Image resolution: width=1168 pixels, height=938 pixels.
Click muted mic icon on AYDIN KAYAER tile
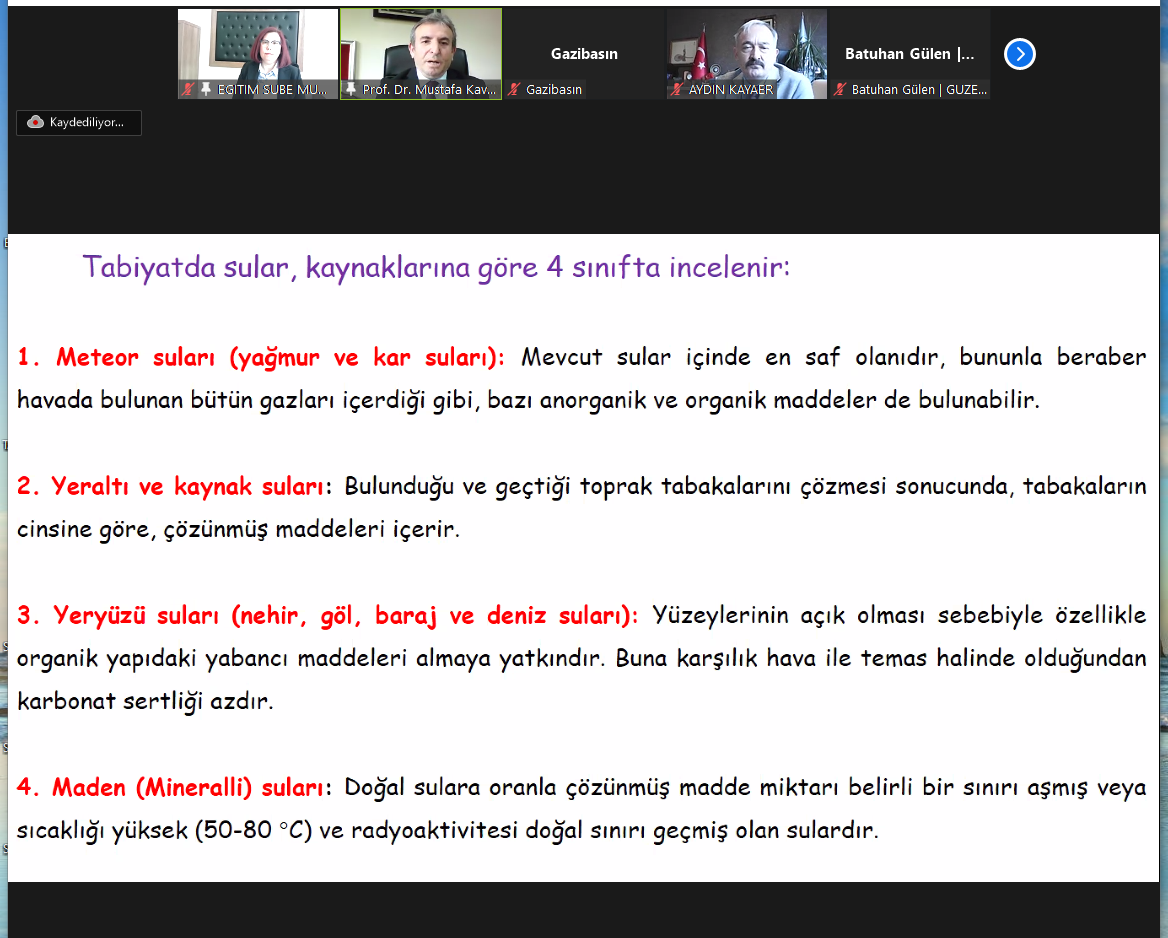(676, 89)
